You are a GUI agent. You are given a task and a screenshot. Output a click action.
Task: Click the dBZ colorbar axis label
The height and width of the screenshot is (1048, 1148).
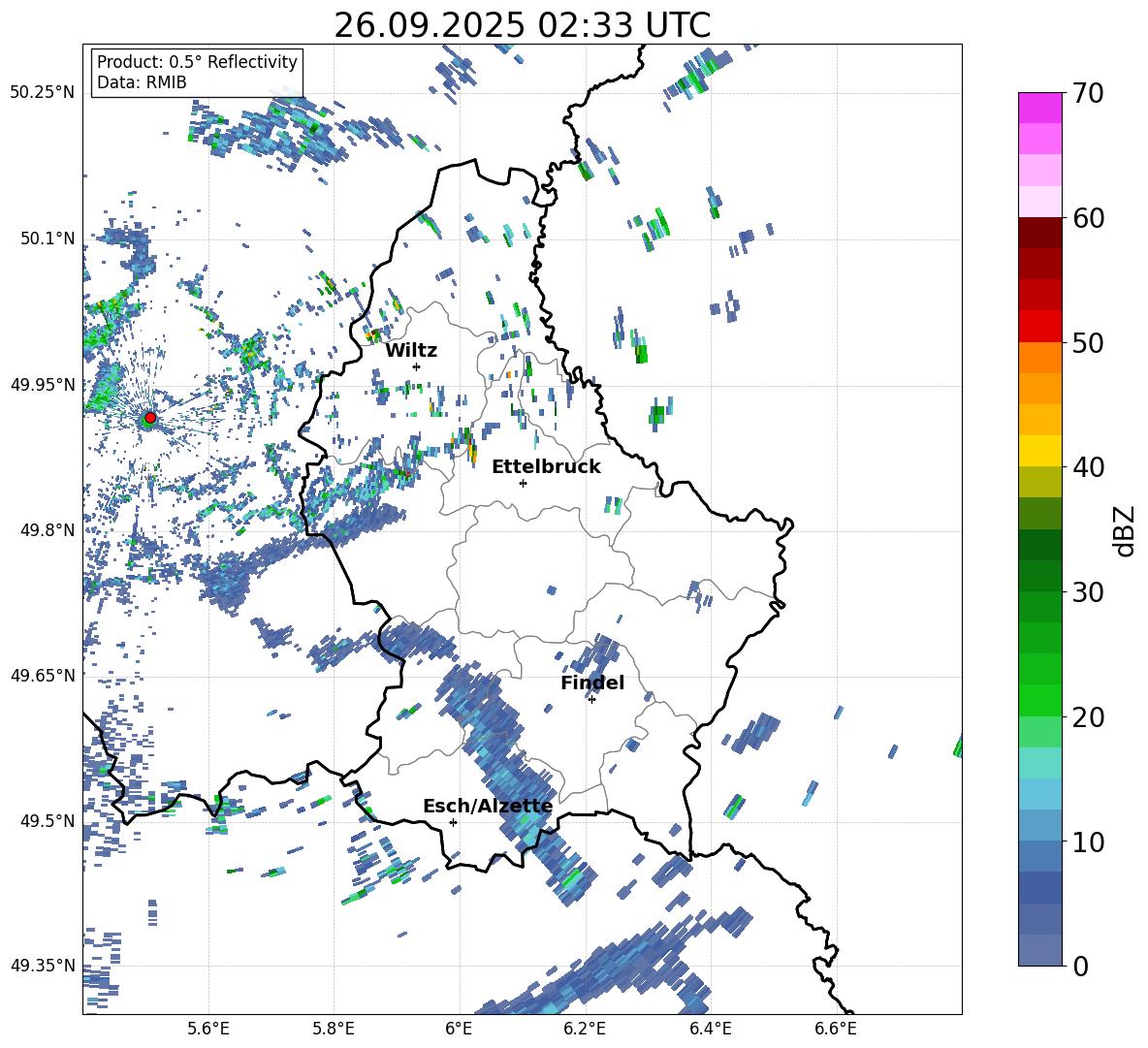1124,529
